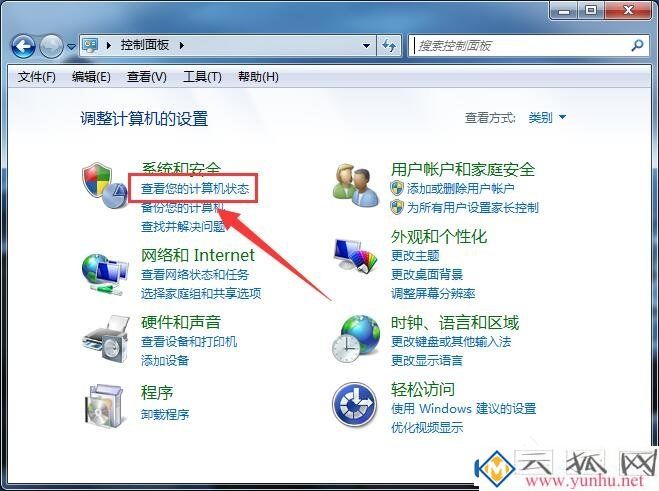This screenshot has height=491, width=659.
Task: Open the Hardware and Sound printer icon
Action: [x=105, y=339]
